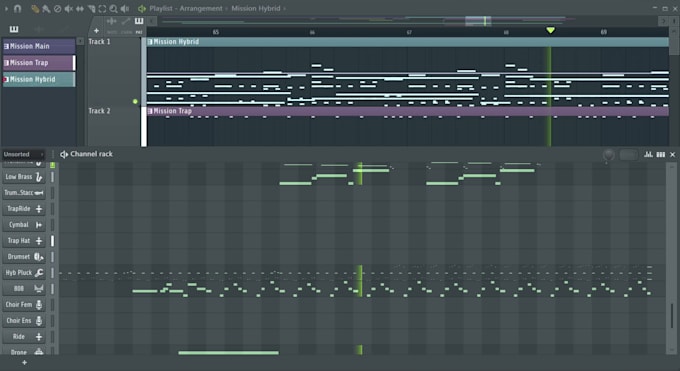This screenshot has height=371, width=680.
Task: Collapse the clip picker panel arrow
Action: tap(80, 41)
